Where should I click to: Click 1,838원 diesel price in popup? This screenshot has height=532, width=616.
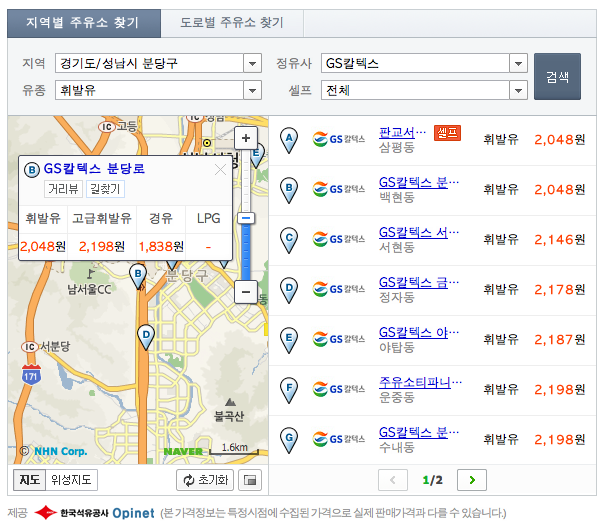161,247
